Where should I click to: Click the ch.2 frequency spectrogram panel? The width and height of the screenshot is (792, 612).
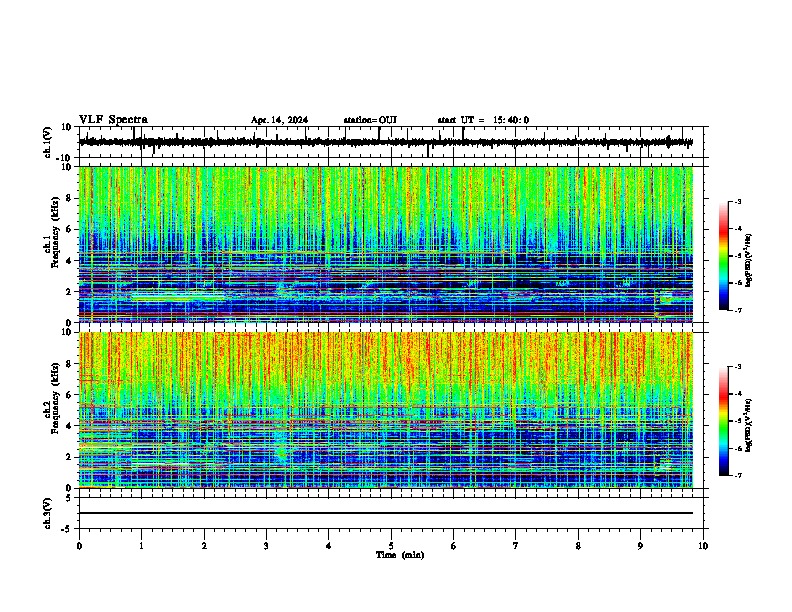386,410
